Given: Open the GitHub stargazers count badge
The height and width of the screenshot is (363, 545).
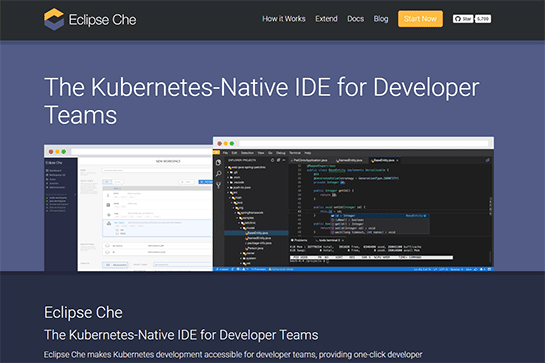Looking at the screenshot, I should 483,19.
